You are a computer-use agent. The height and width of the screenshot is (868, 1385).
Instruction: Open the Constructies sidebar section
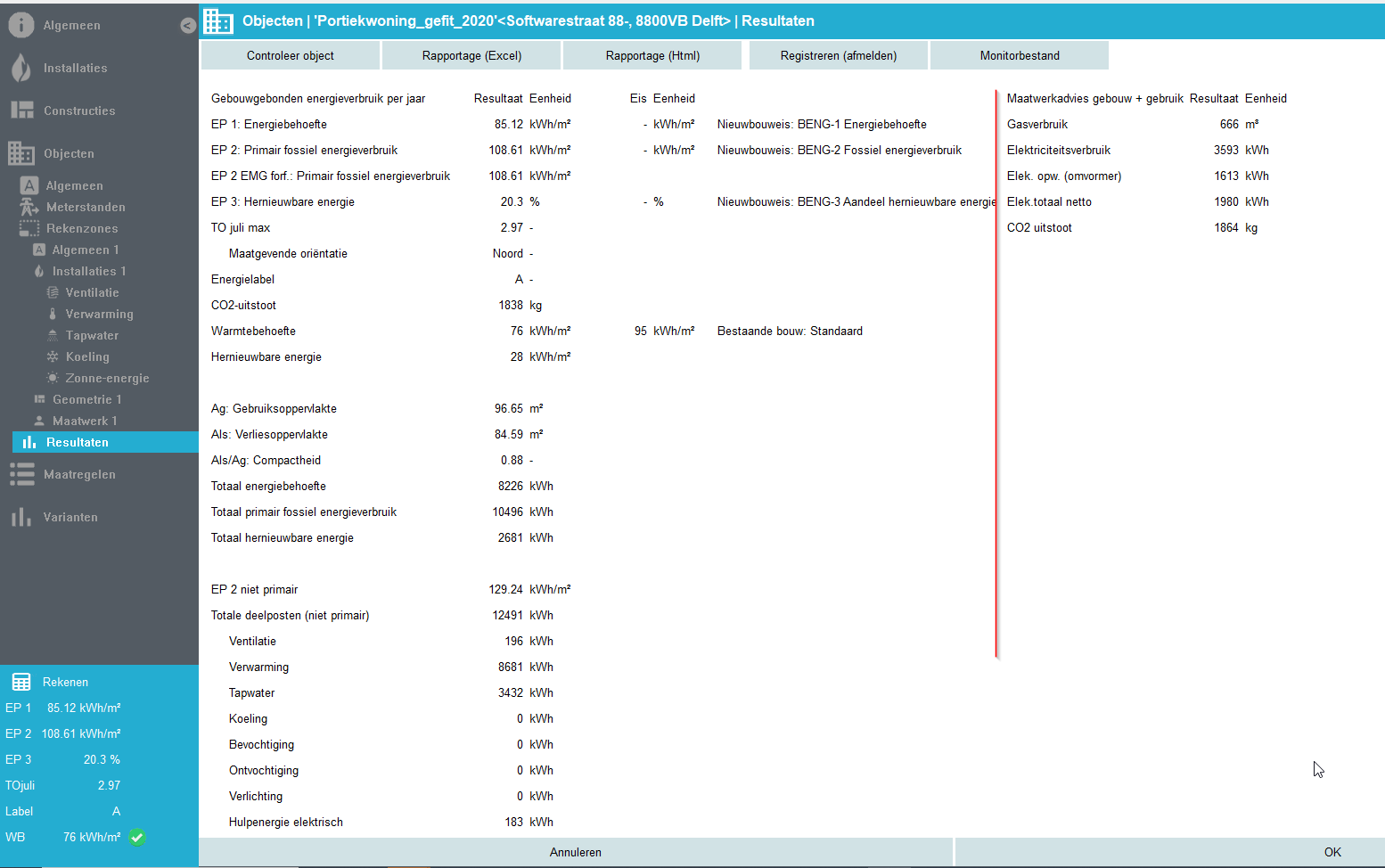(79, 111)
